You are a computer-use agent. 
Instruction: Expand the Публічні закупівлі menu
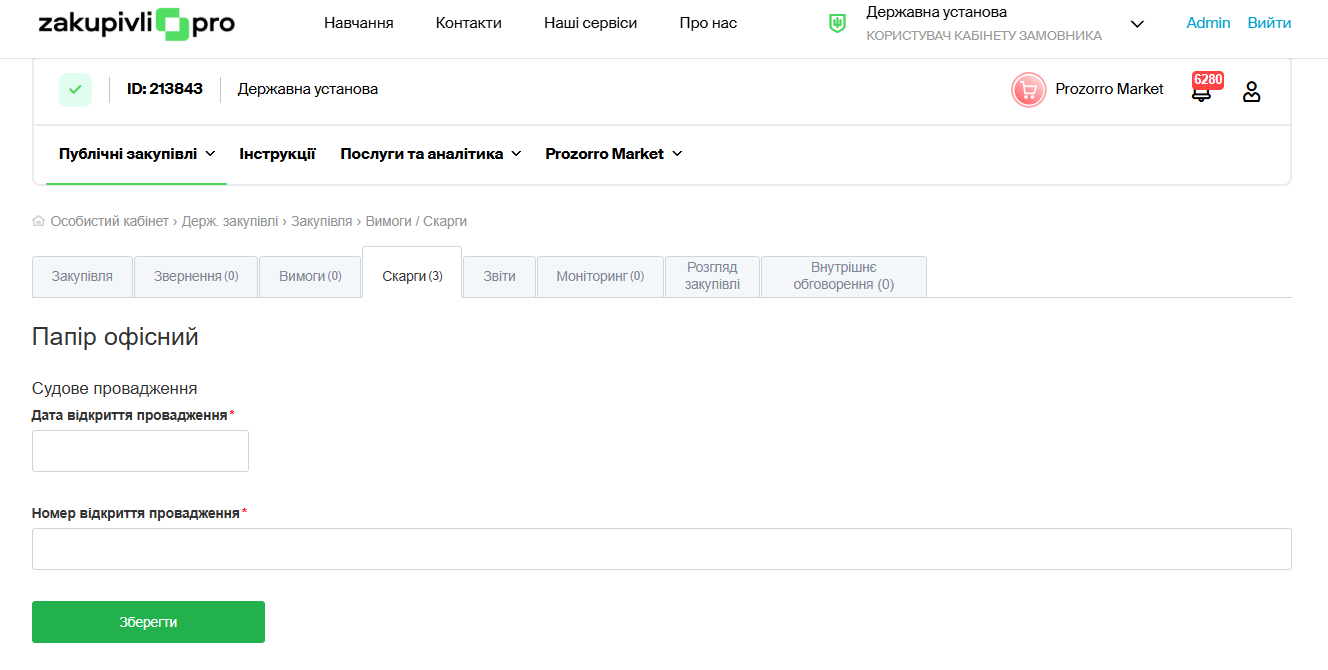pyautogui.click(x=137, y=154)
